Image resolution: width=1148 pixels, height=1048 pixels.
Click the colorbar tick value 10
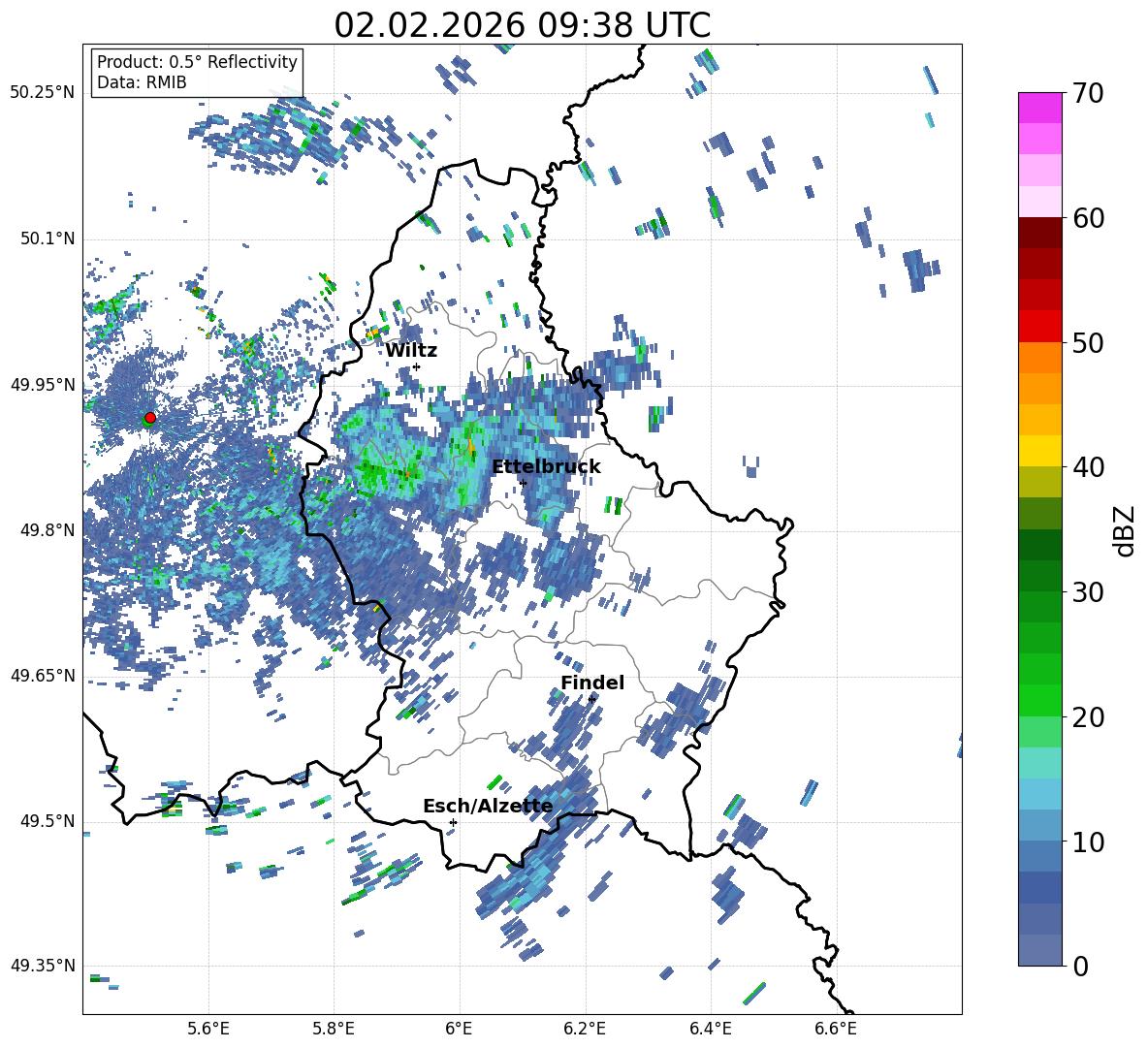point(1088,842)
